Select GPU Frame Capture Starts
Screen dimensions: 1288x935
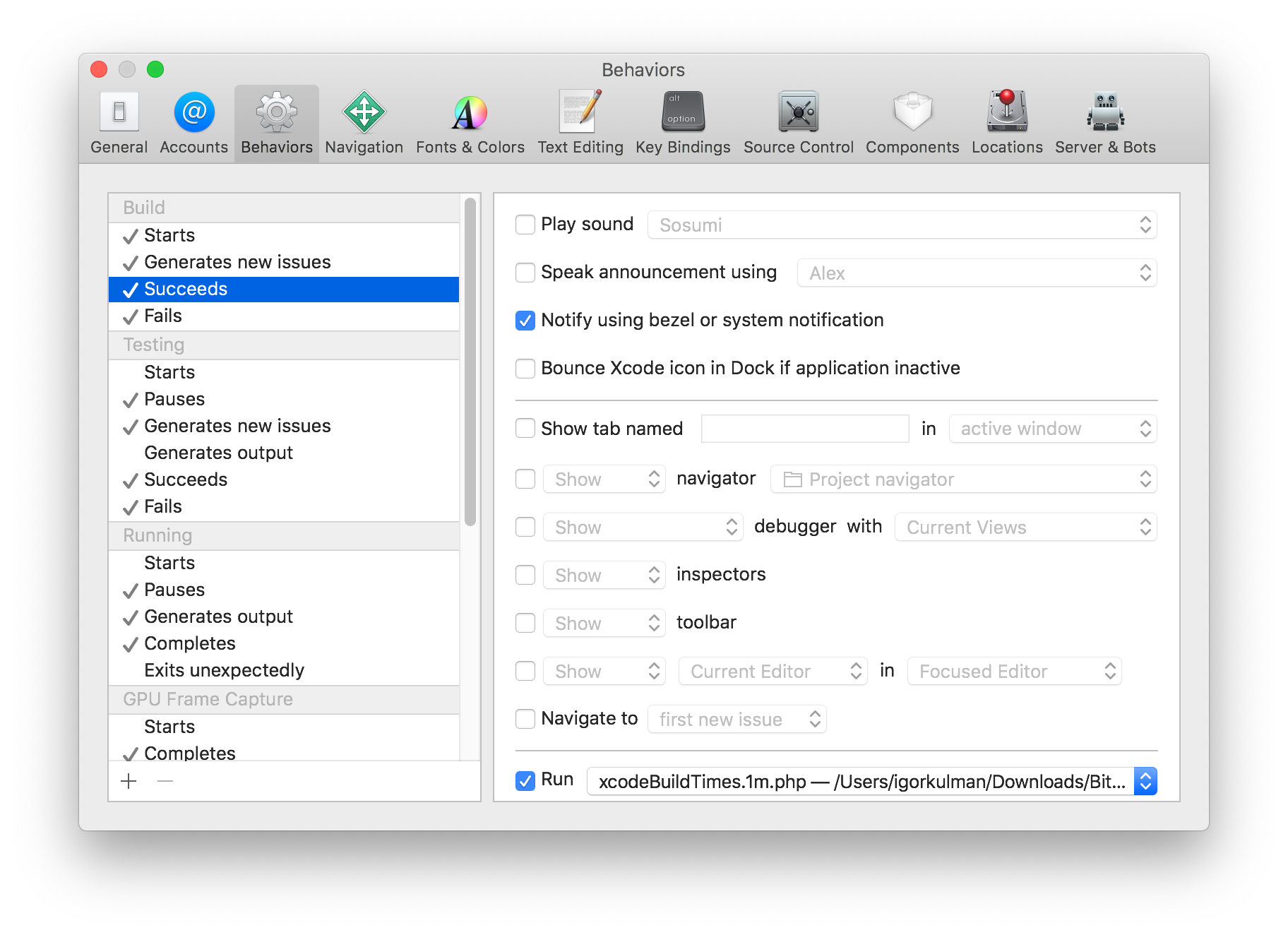click(x=284, y=727)
